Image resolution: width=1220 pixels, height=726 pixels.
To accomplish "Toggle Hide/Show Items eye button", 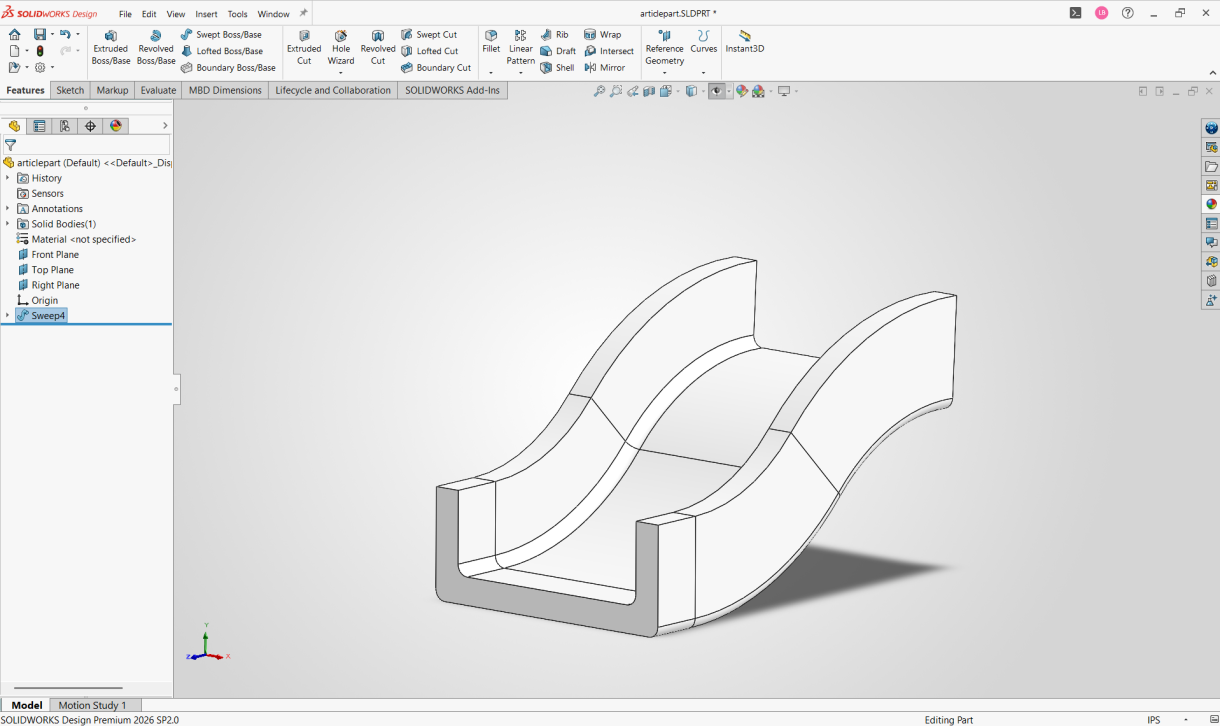I will 716,91.
